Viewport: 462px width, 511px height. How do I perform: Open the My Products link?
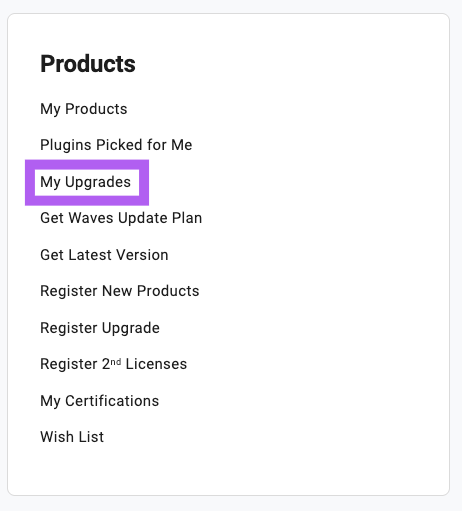pyautogui.click(x=84, y=109)
